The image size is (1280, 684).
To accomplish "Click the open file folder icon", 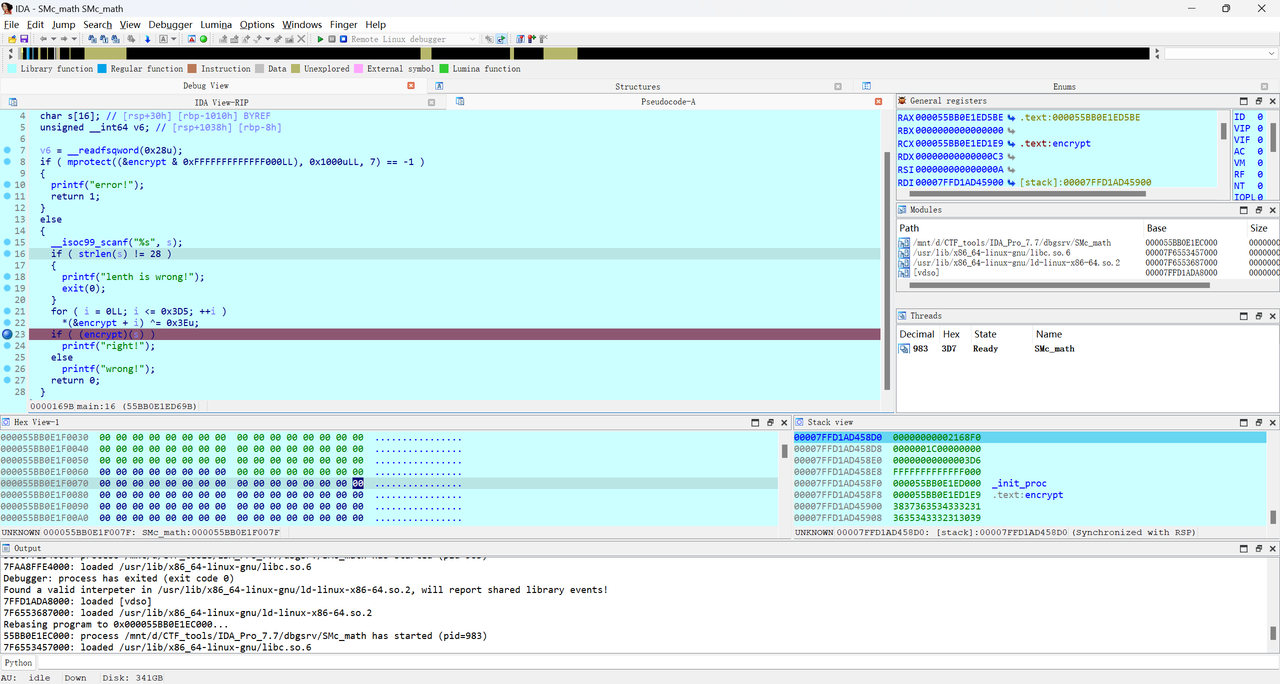I will point(12,39).
